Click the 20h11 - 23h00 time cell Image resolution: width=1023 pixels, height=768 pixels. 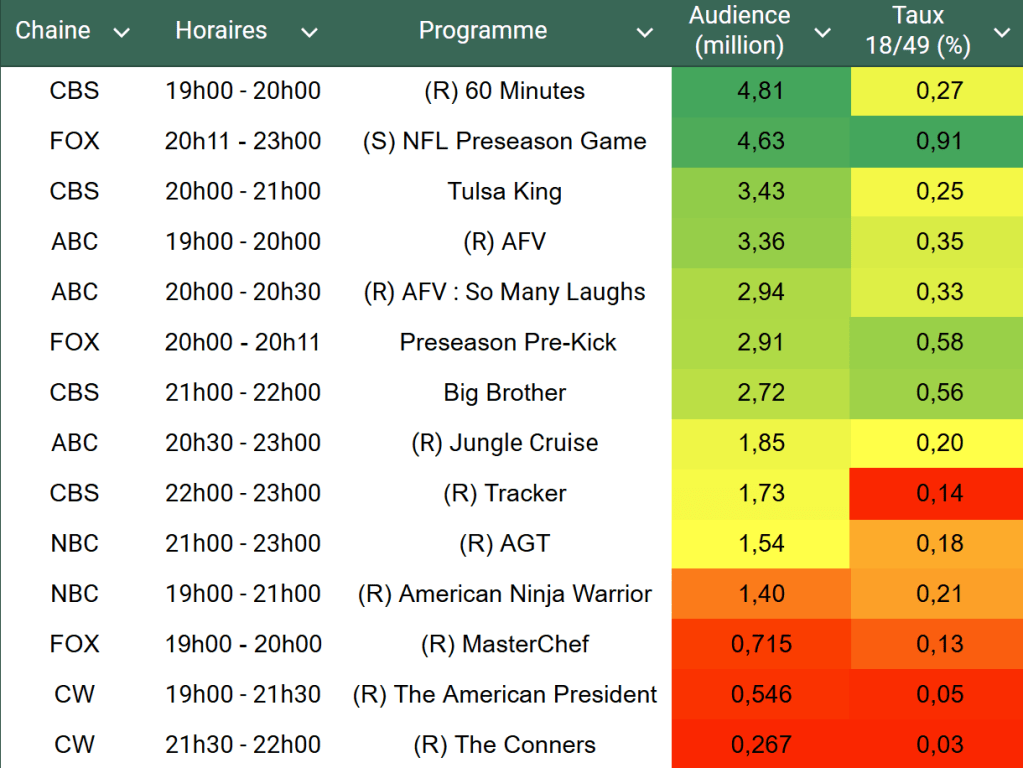tap(243, 141)
